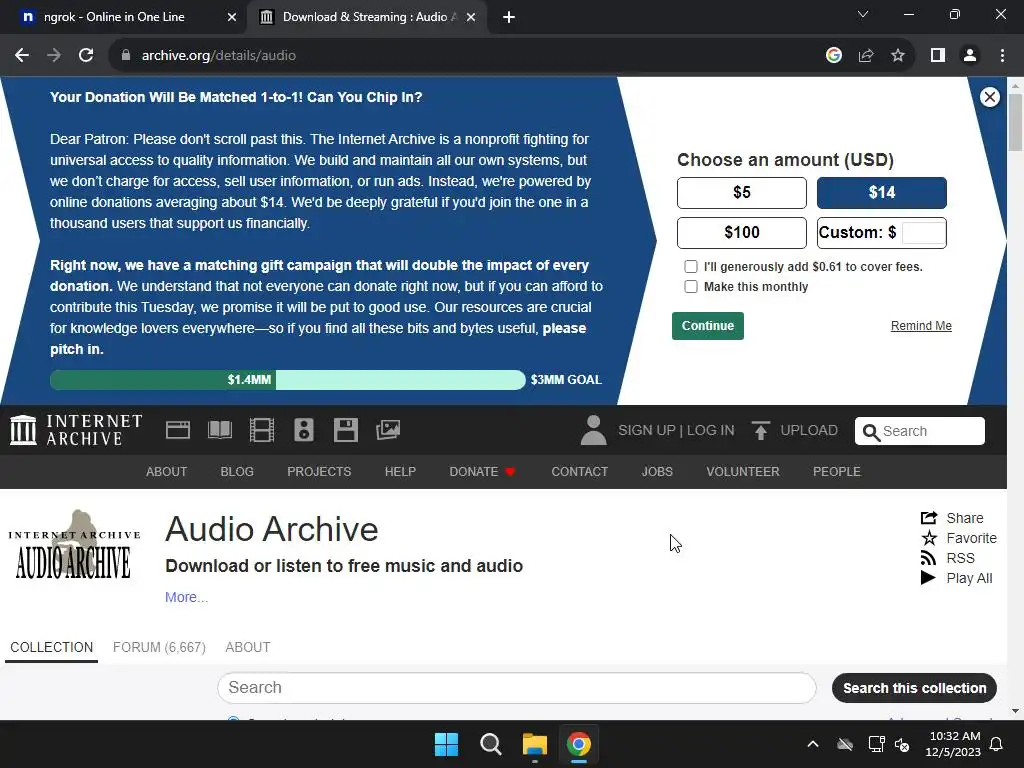Click the custom donation amount field
1024x768 pixels.
click(x=923, y=232)
